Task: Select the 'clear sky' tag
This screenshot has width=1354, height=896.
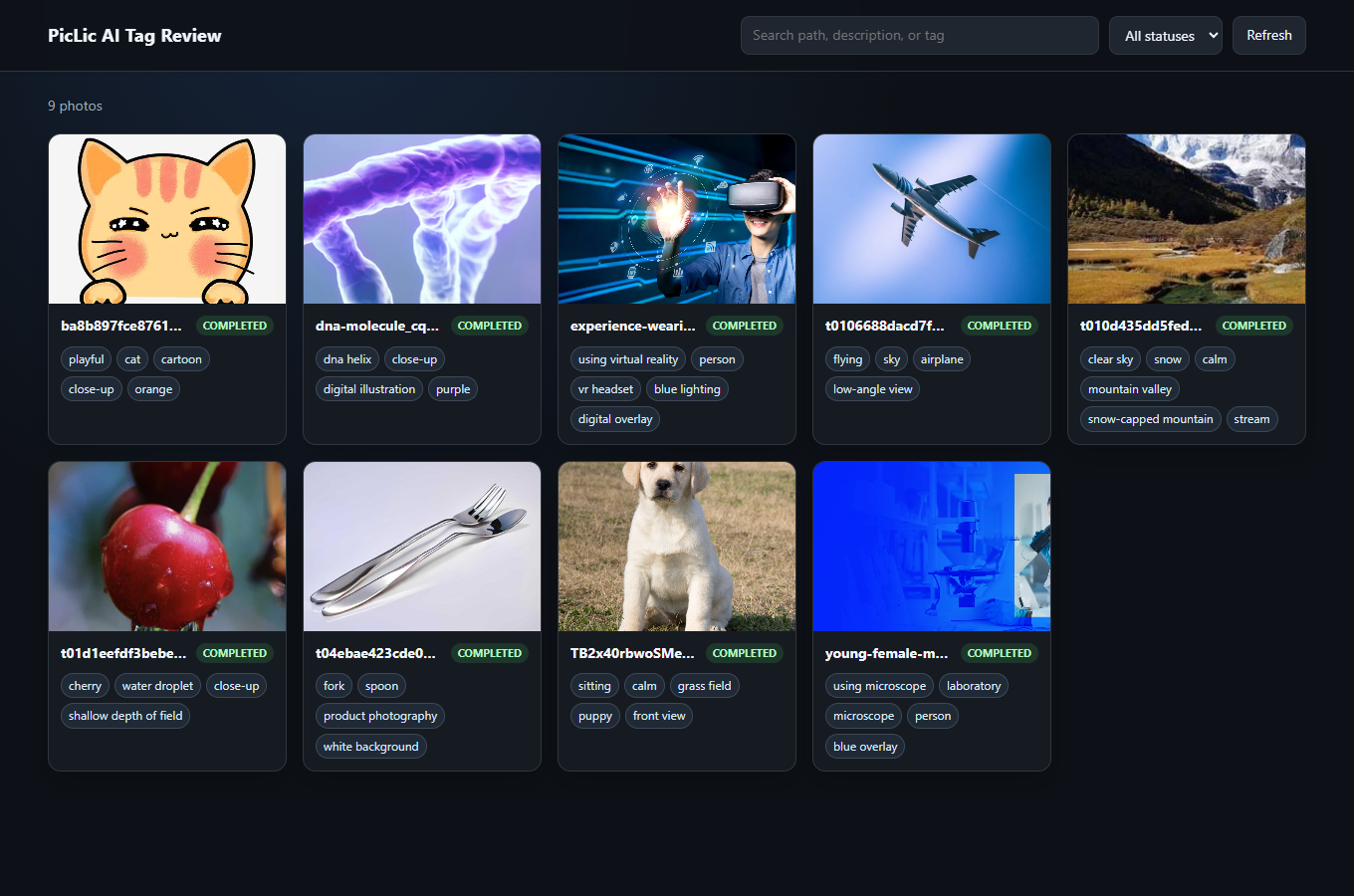Action: coord(1110,359)
